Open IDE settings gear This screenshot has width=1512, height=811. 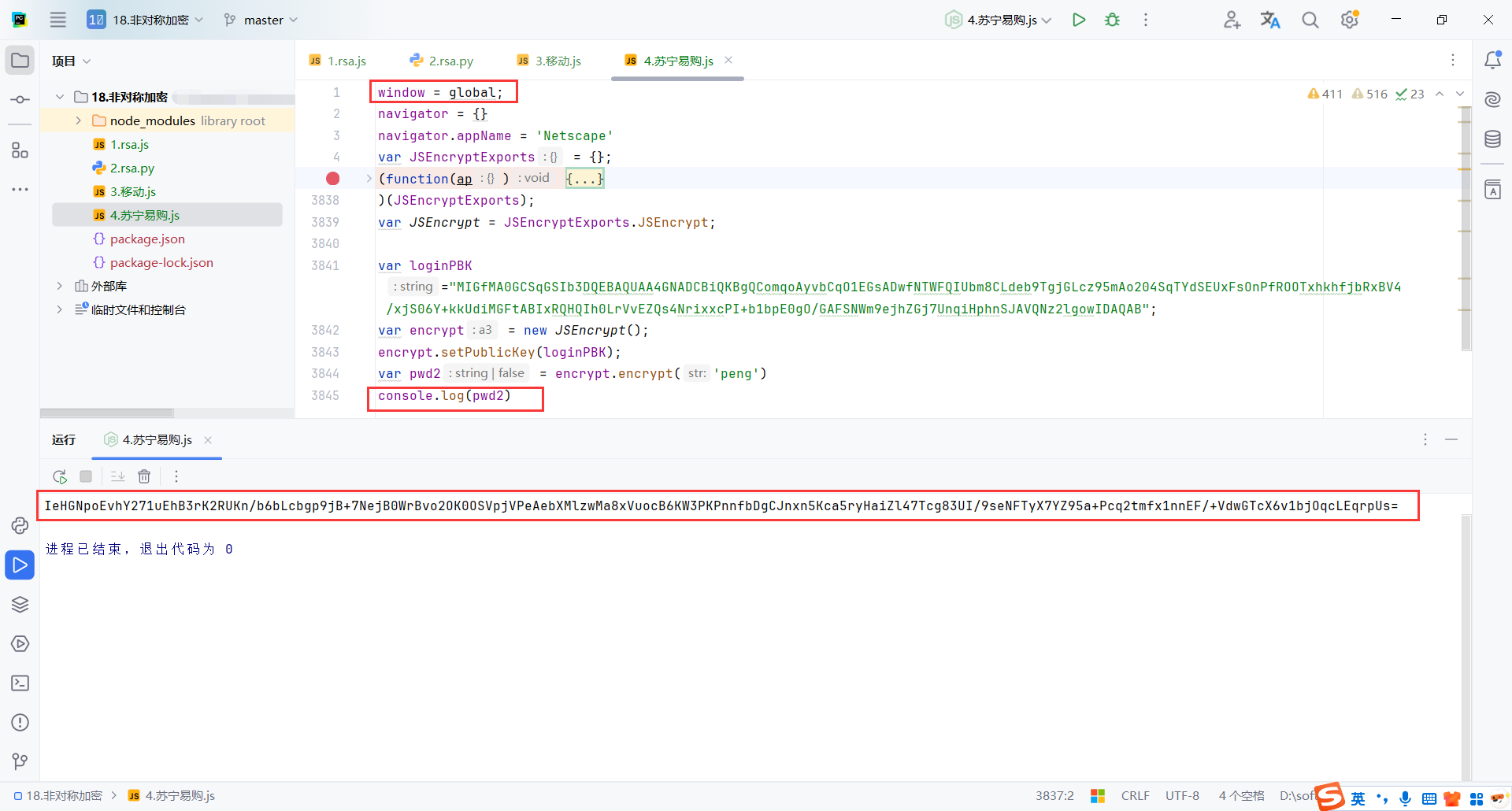1350,20
